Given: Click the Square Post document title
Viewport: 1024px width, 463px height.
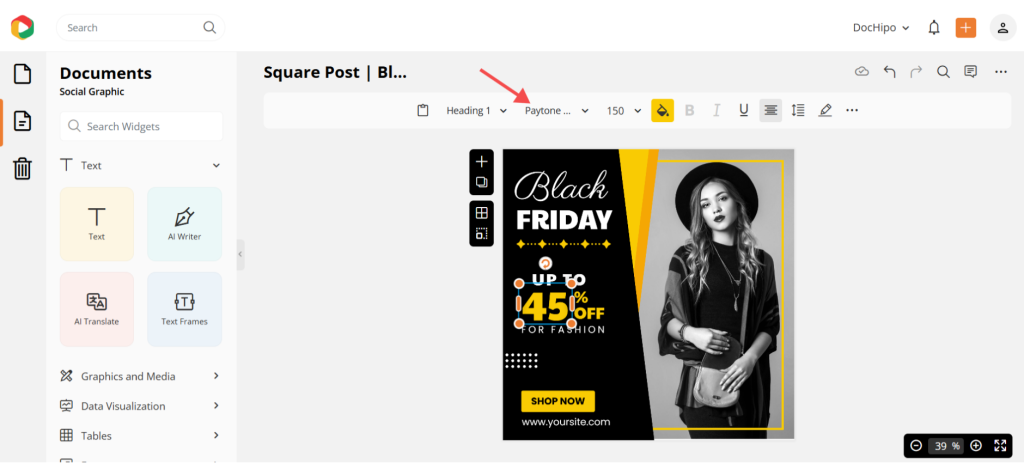Looking at the screenshot, I should pyautogui.click(x=335, y=72).
